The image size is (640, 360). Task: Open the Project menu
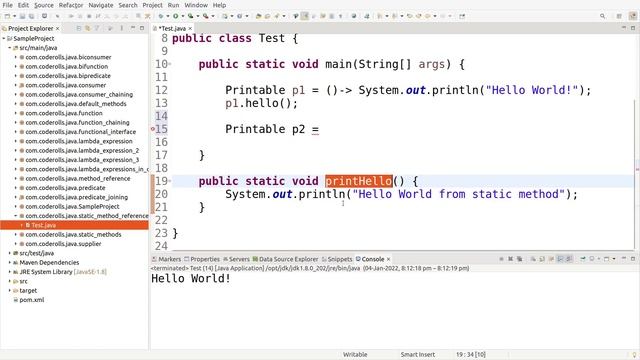pos(152,5)
